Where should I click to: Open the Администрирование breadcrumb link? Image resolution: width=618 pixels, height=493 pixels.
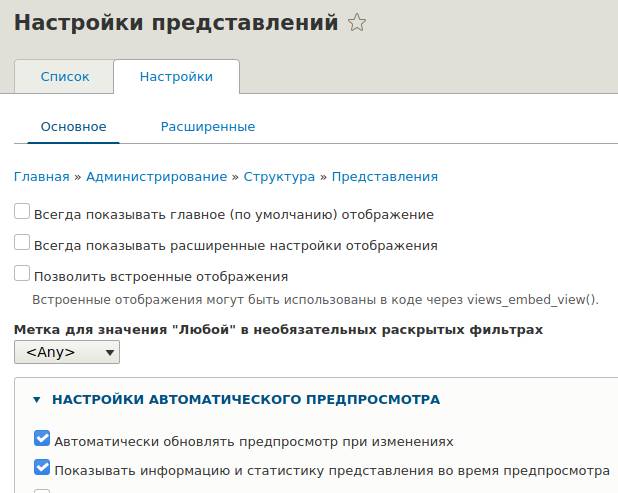156,177
